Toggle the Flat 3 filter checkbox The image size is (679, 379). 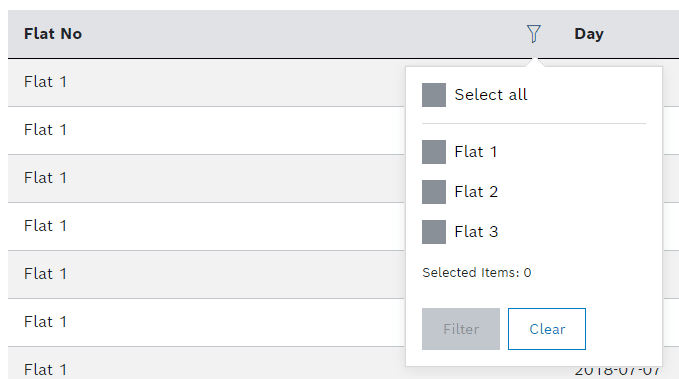tap(434, 232)
